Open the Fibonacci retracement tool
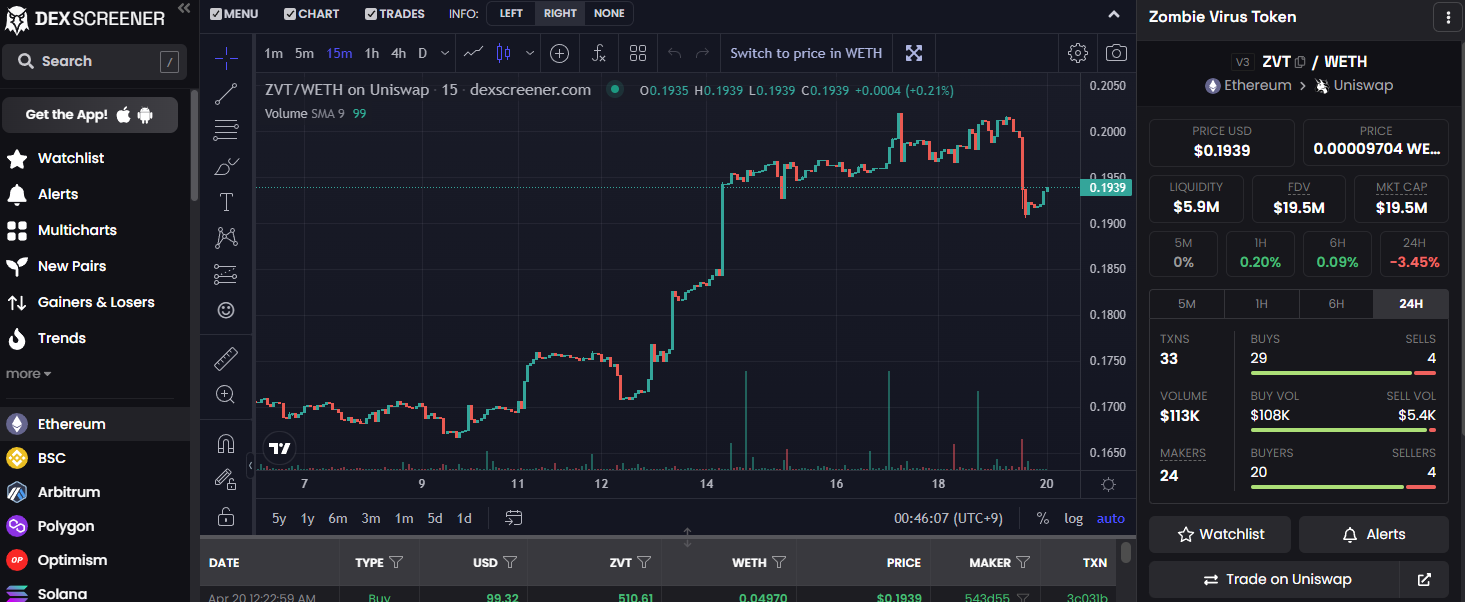Image resolution: width=1465 pixels, height=602 pixels. click(226, 130)
